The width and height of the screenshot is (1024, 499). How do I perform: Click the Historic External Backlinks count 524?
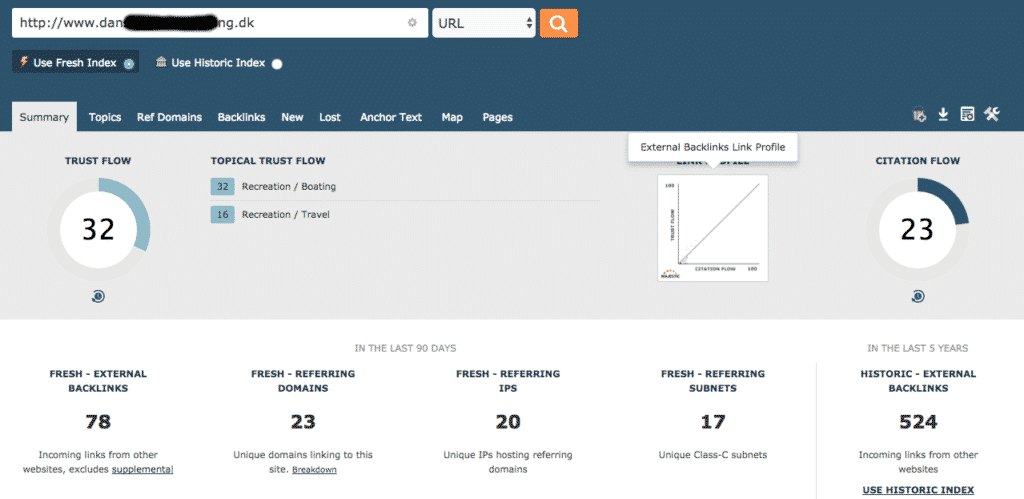point(918,421)
